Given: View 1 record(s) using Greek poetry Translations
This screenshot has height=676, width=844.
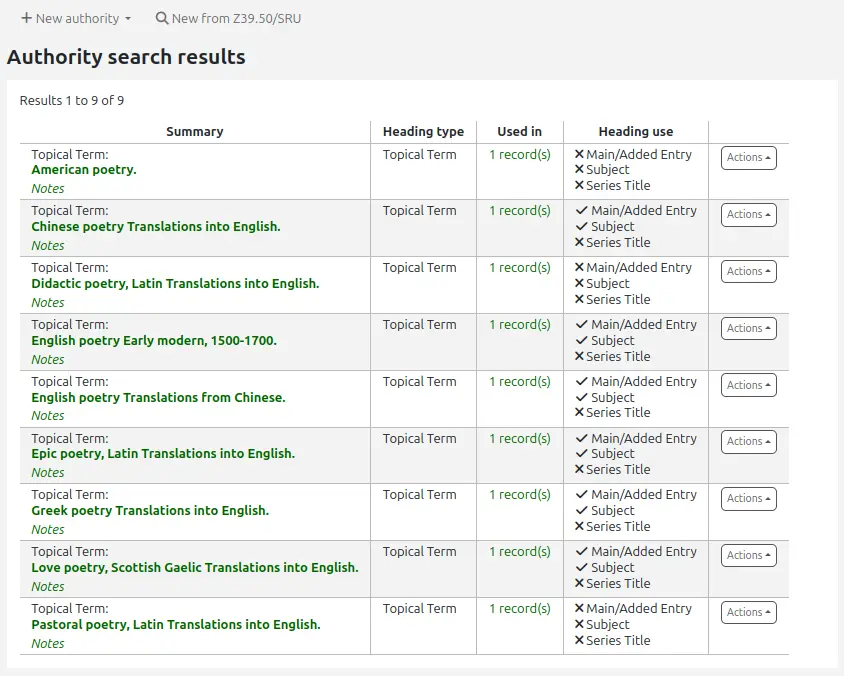Looking at the screenshot, I should click(x=520, y=495).
